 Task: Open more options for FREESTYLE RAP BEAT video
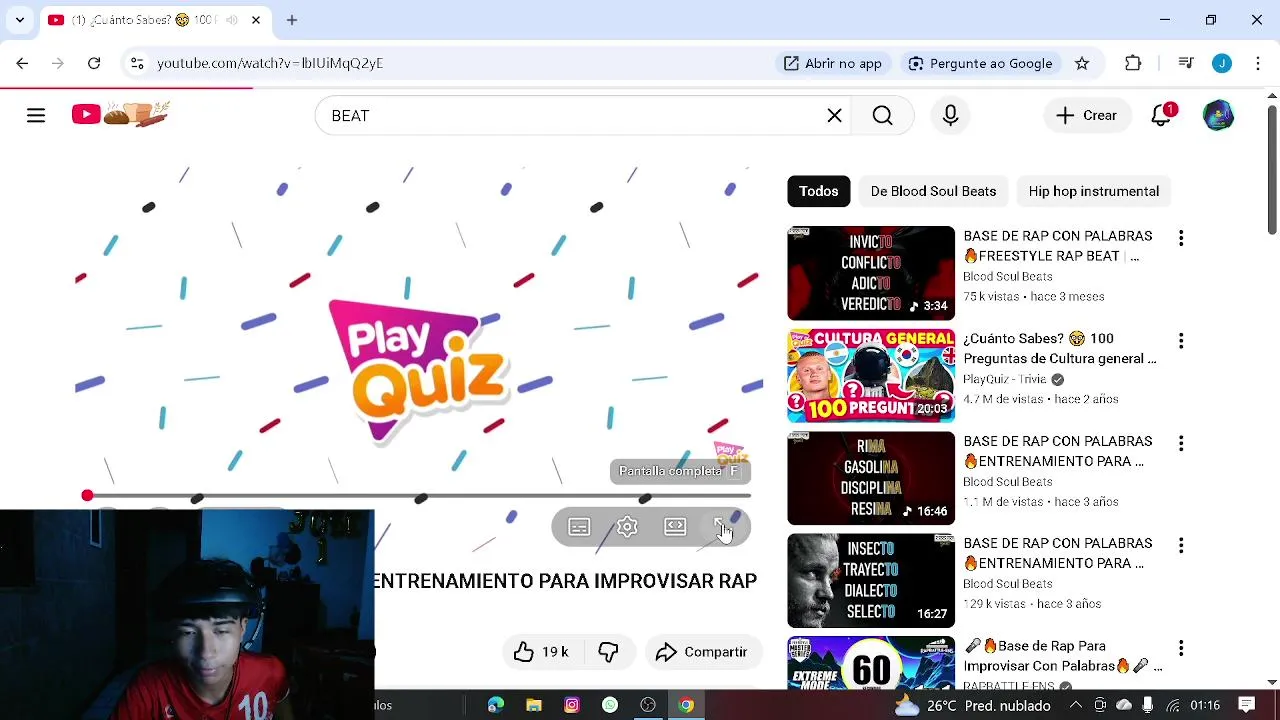pos(1181,238)
